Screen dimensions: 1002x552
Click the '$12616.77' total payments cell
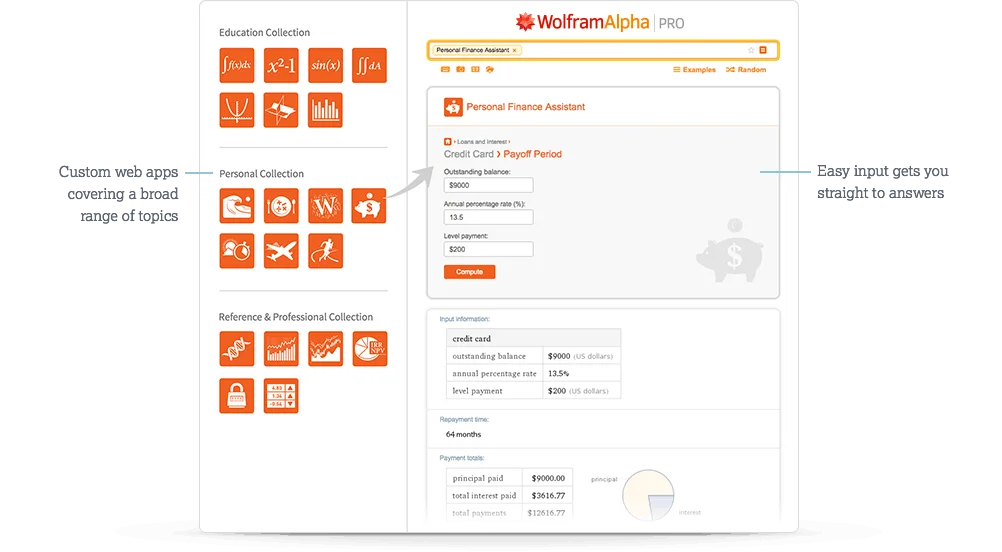(546, 512)
